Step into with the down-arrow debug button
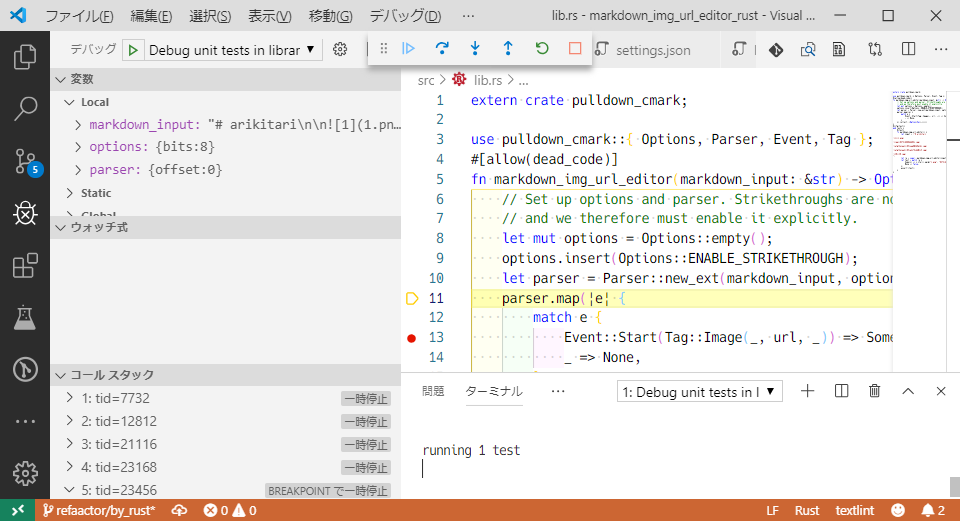 (x=474, y=48)
